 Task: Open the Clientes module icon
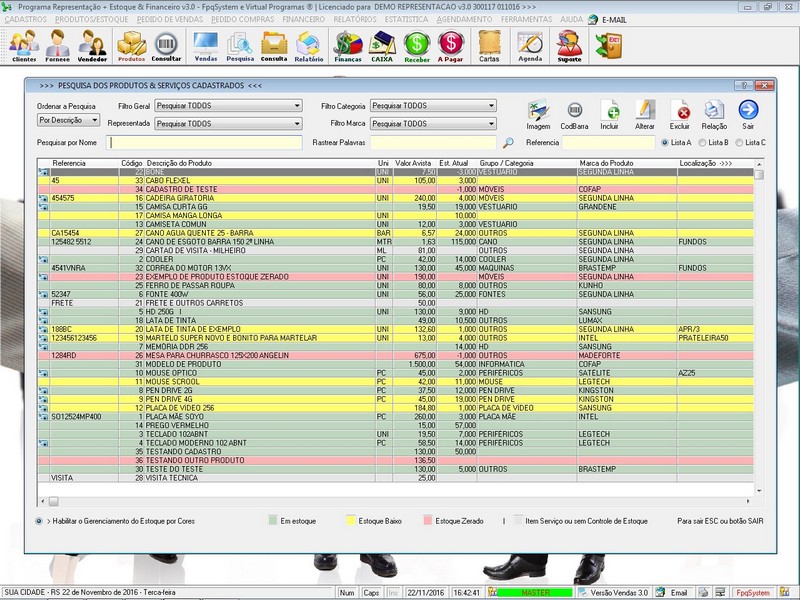tap(24, 45)
